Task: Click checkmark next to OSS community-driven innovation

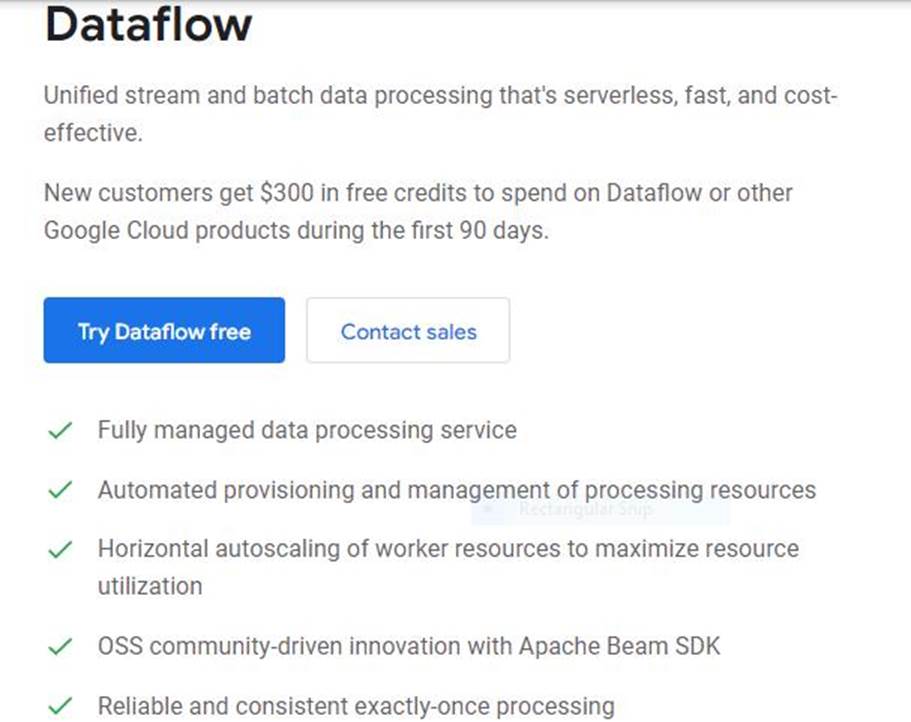Action: [60, 646]
